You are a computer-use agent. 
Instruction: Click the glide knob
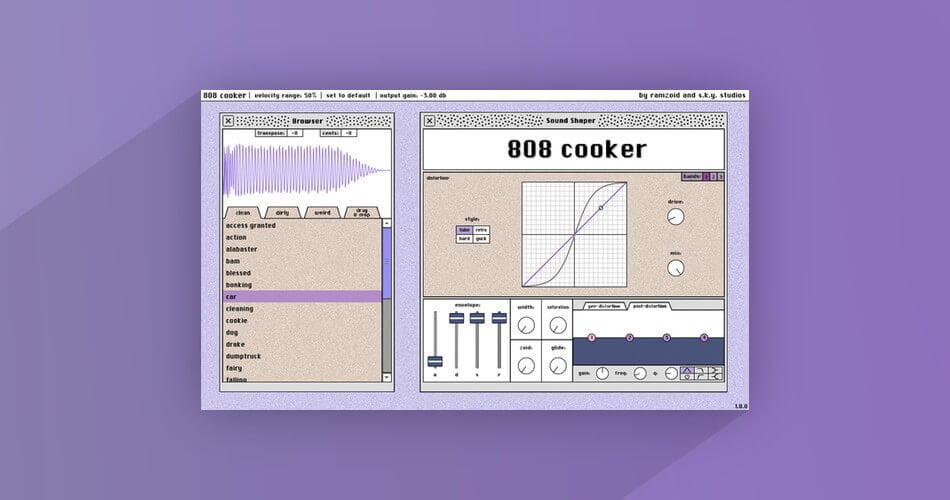558,365
